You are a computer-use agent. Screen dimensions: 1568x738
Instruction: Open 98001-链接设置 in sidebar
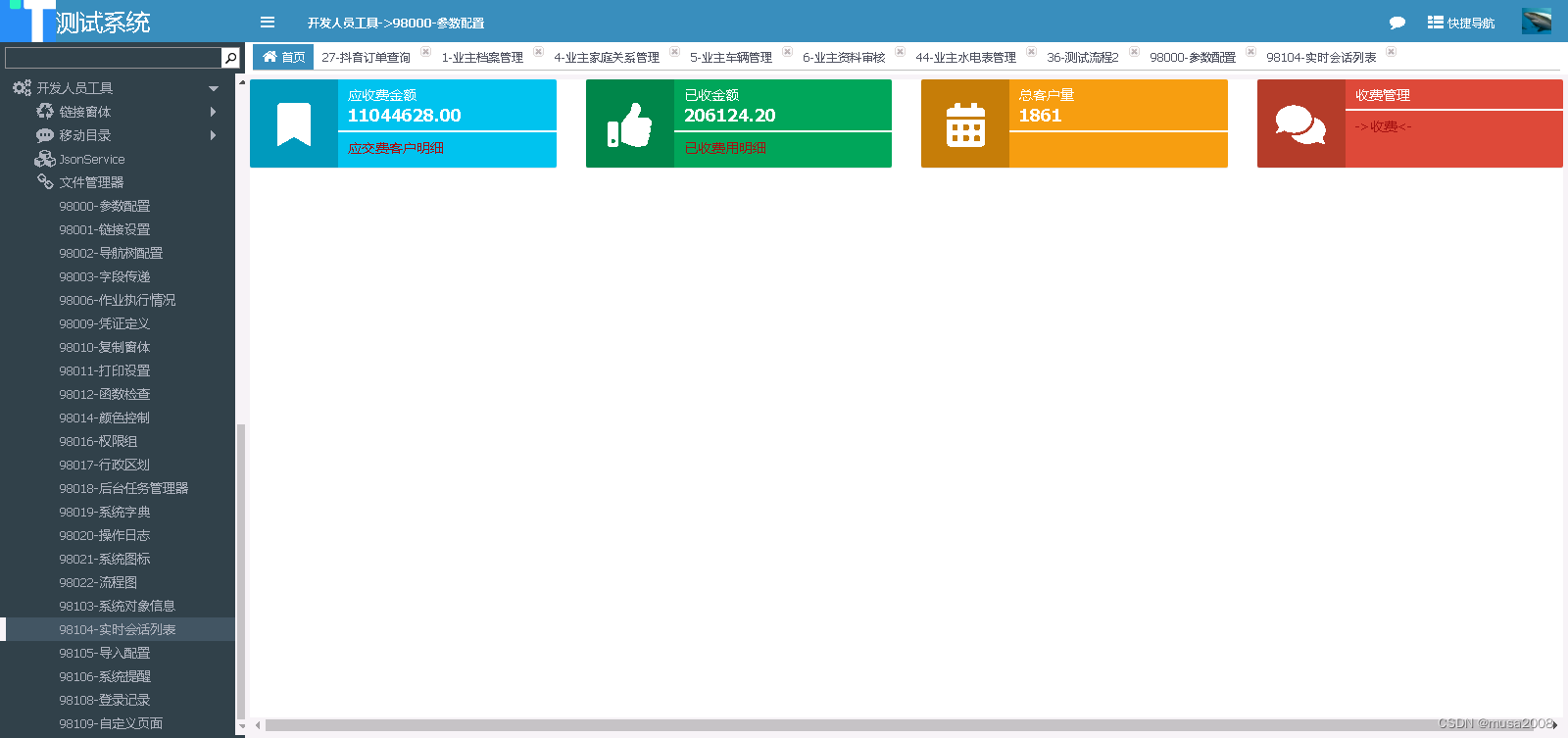tap(105, 229)
